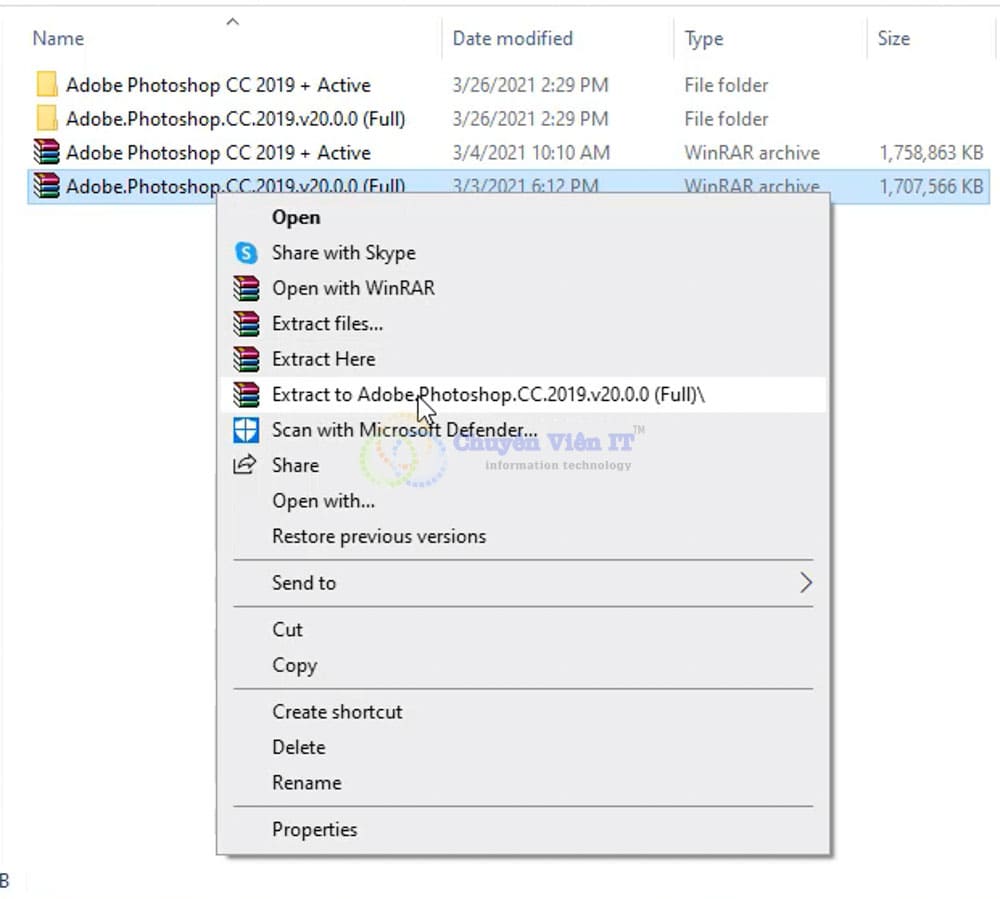Click folder icon for Adobe.Photoshop.CC.2019.v20.0.0 (Full)

coord(46,119)
